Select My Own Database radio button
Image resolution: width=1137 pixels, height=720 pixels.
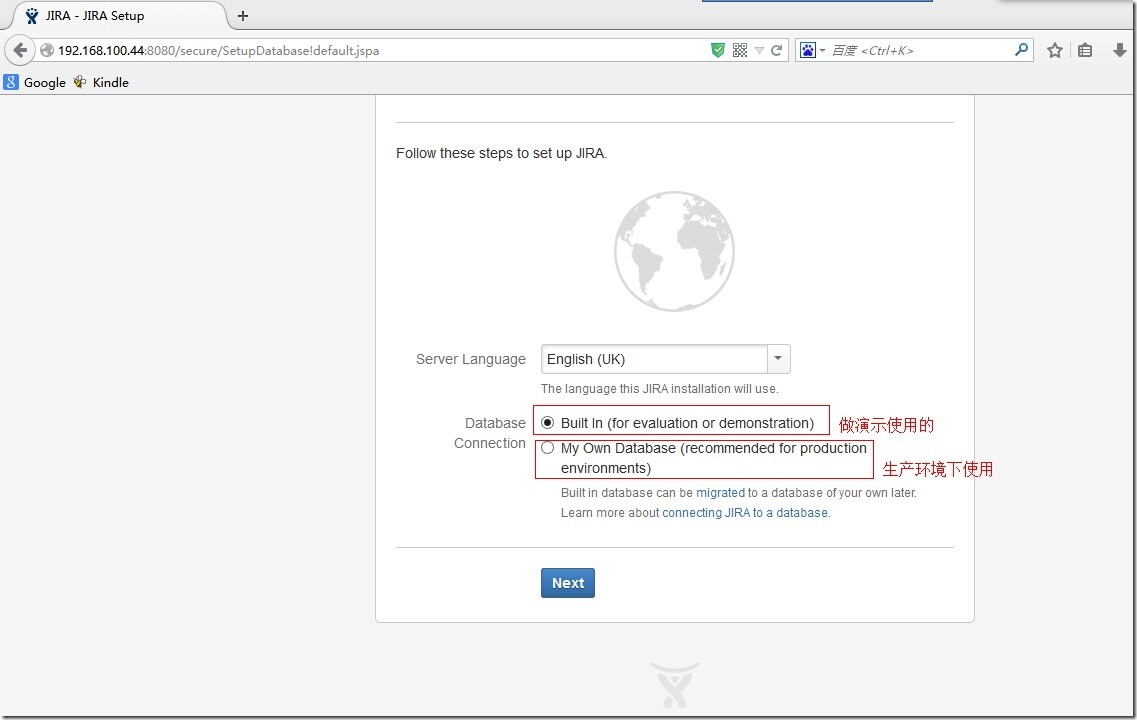point(547,448)
